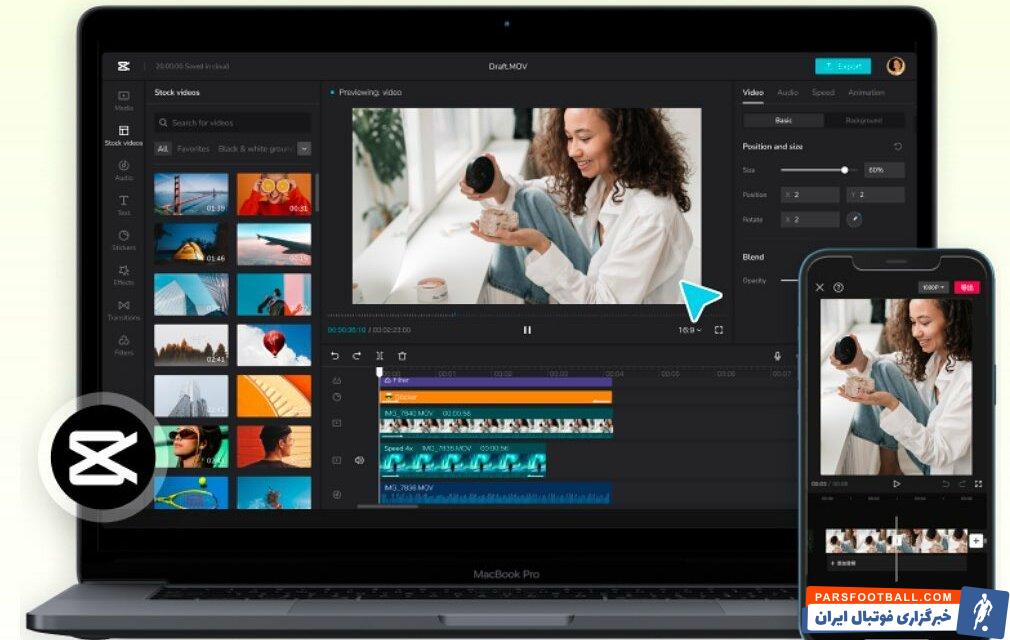Open the Background tab in Video settings

pyautogui.click(x=864, y=120)
